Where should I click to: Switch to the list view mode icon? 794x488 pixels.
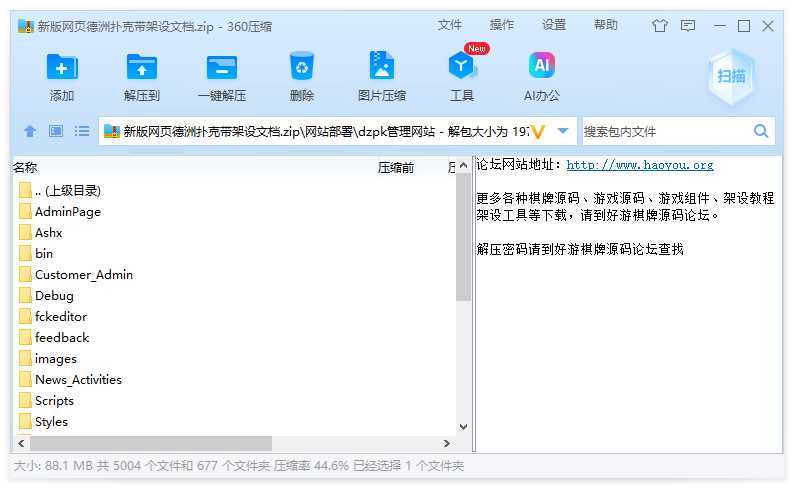coord(82,131)
